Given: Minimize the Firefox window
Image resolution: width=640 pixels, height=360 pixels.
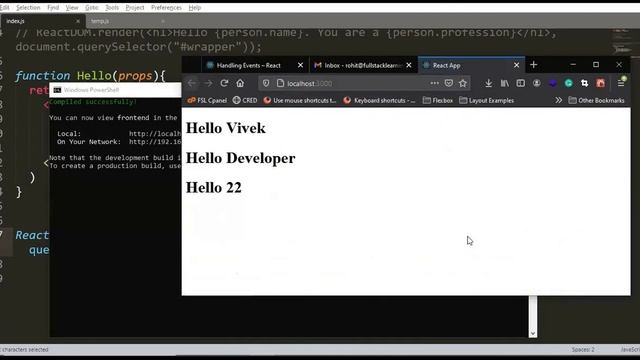Looking at the screenshot, I should pyautogui.click(x=573, y=64).
